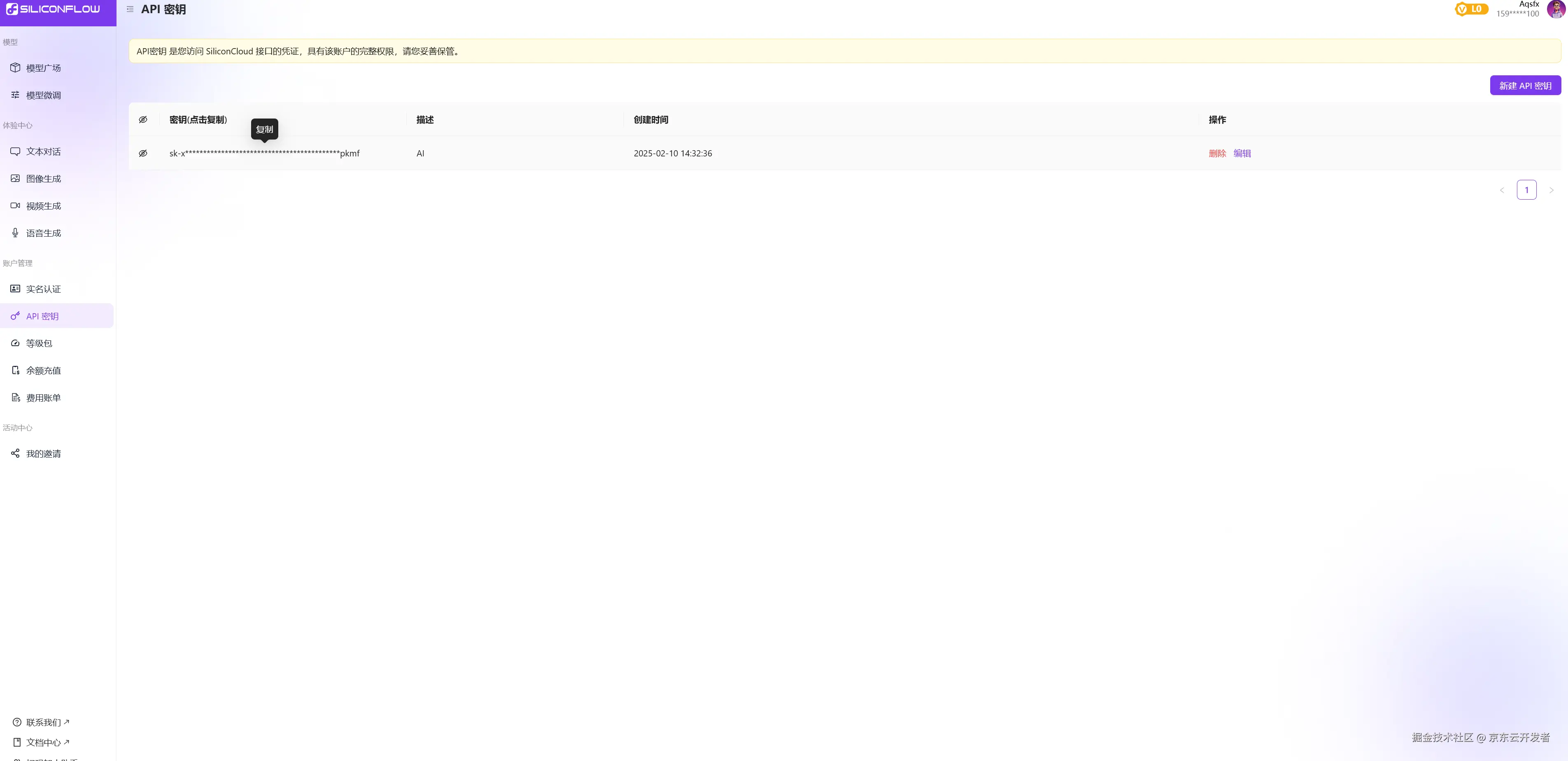
Task: Go to the previous page arrow
Action: (1502, 190)
